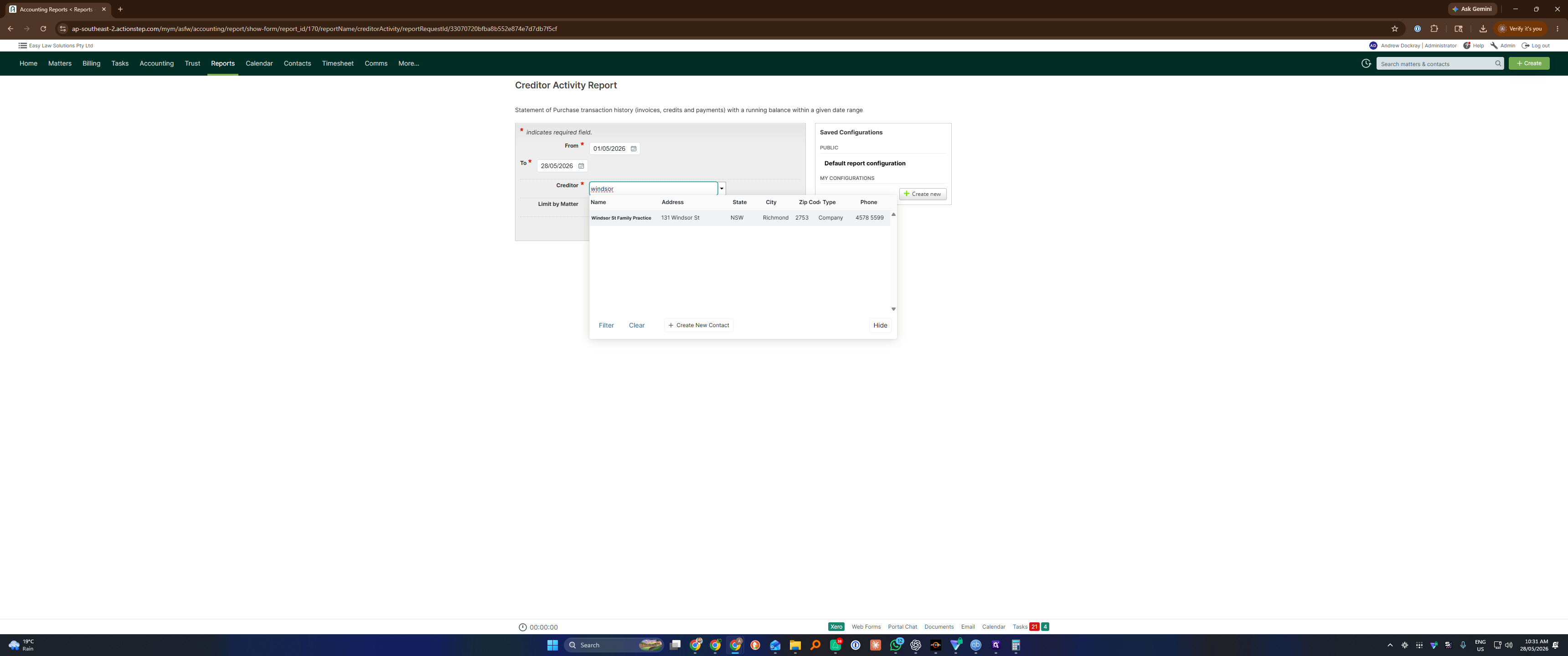
Task: Open Documents in footer
Action: pos(939,627)
